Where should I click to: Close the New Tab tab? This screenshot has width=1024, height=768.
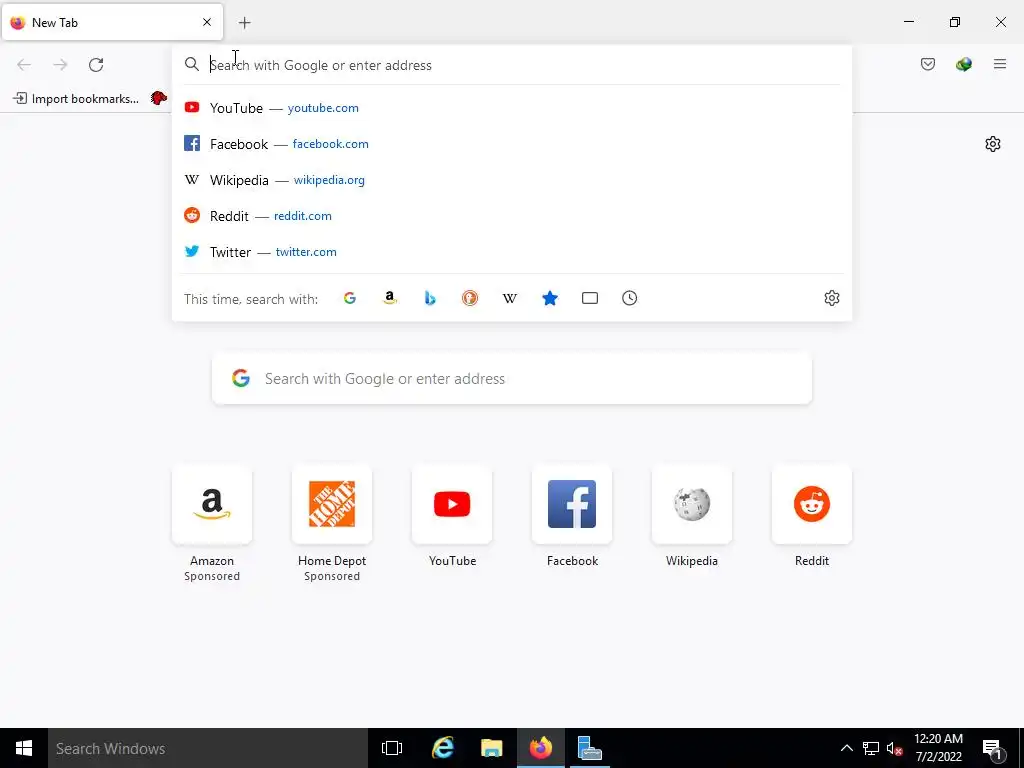point(207,22)
